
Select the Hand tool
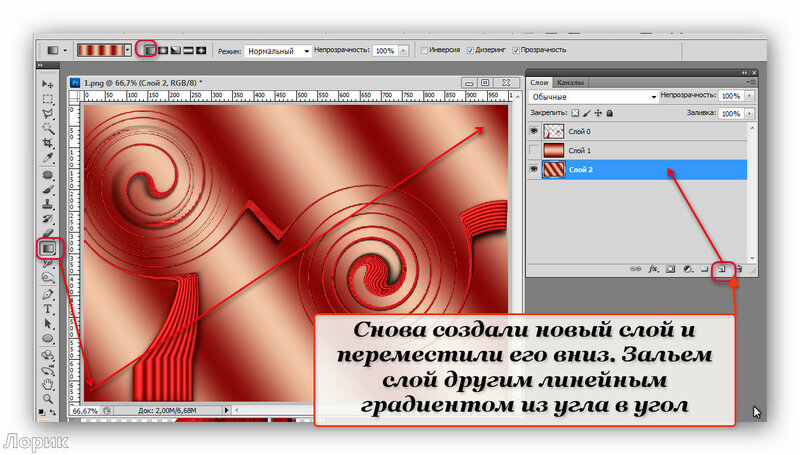point(48,384)
